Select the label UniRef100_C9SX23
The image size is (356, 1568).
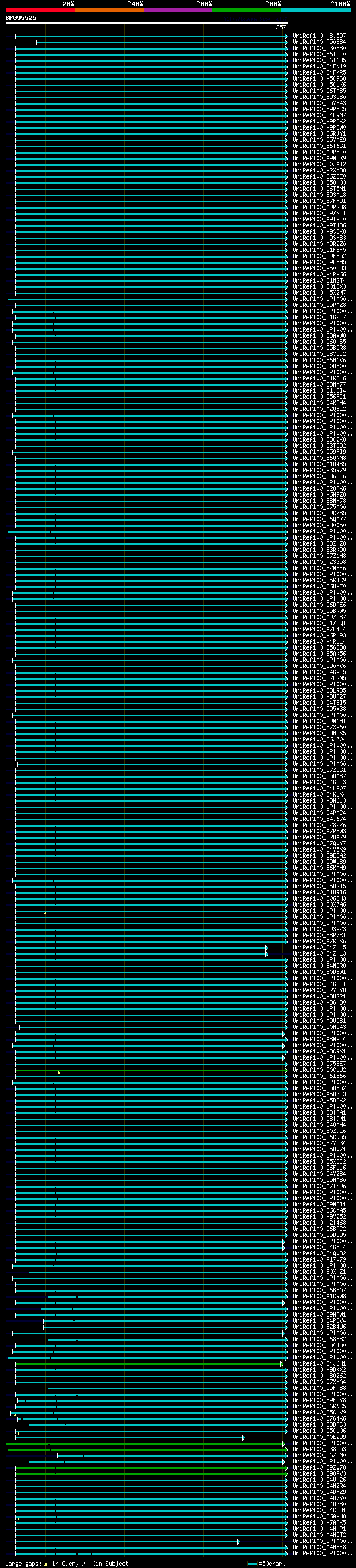point(319,929)
